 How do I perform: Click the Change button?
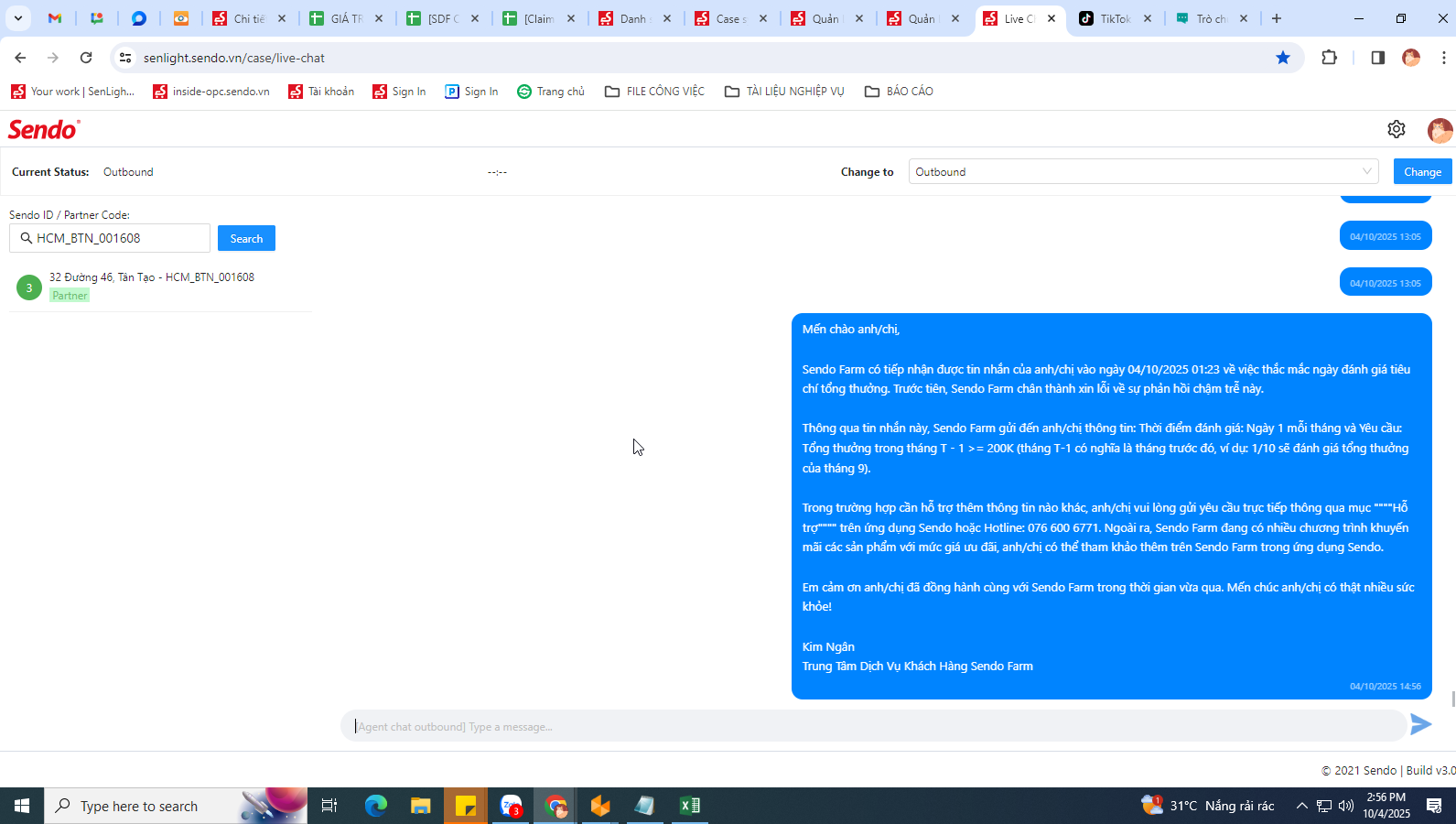tap(1422, 171)
